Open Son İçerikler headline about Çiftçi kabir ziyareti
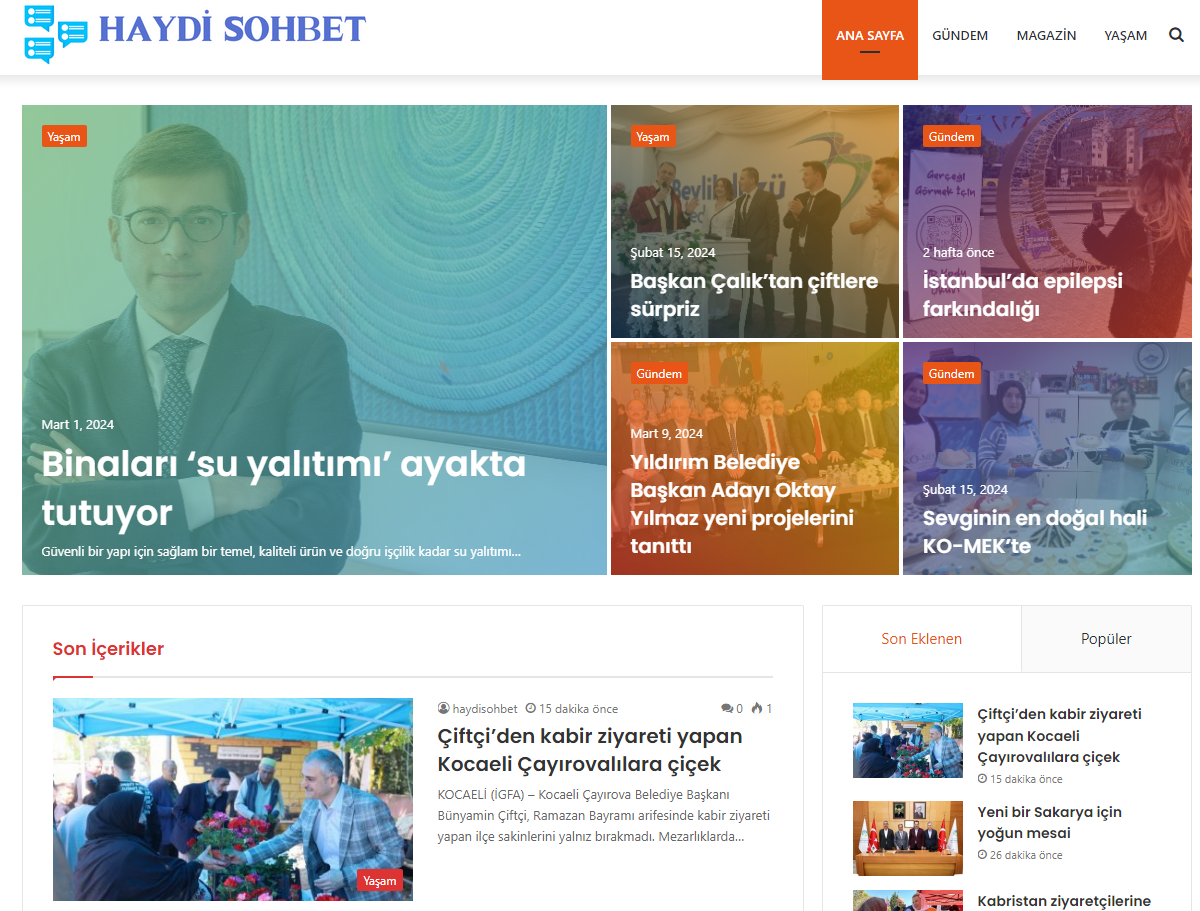 click(590, 750)
